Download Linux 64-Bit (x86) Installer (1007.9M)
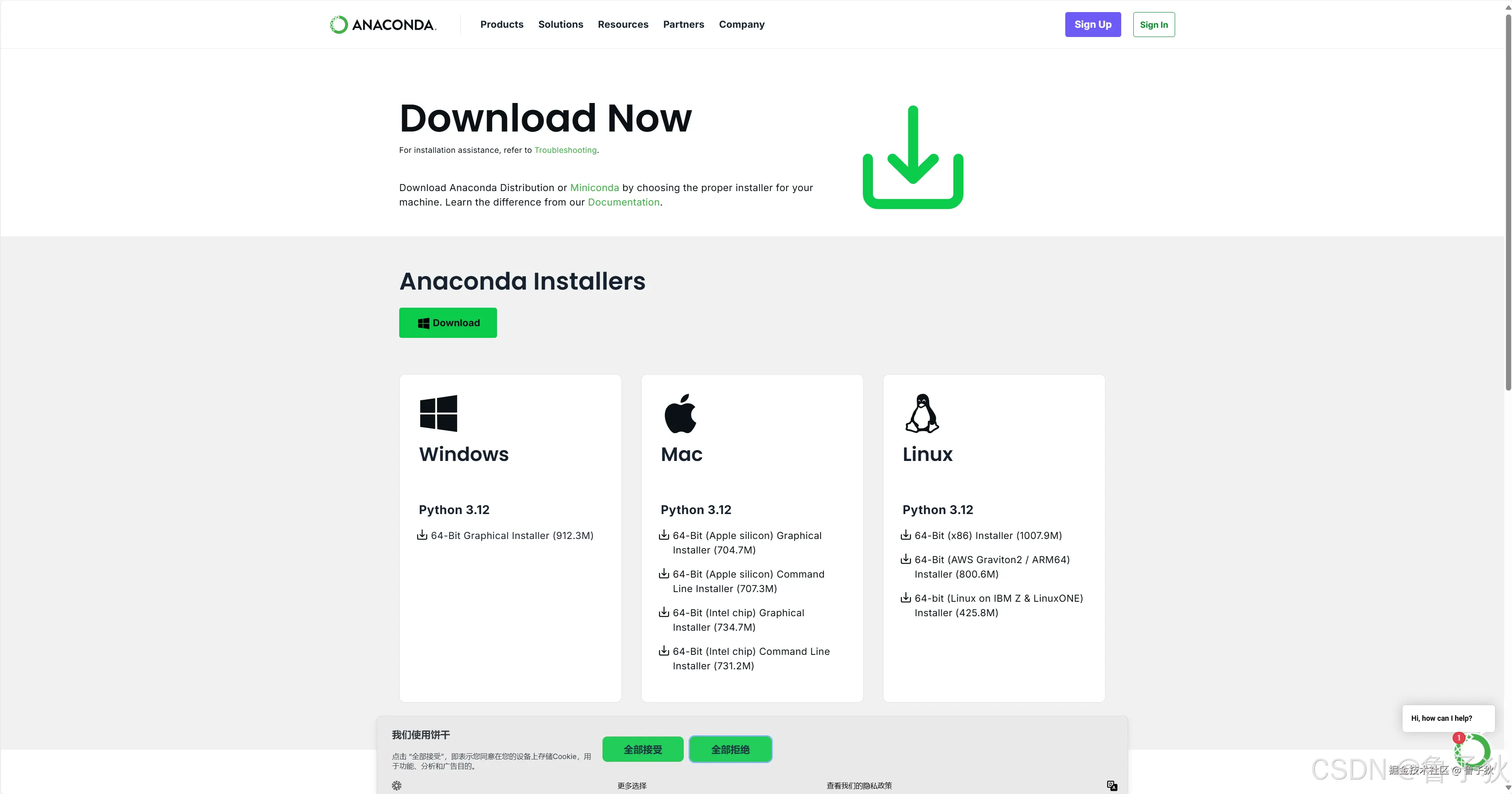The image size is (1512, 794). coord(988,535)
